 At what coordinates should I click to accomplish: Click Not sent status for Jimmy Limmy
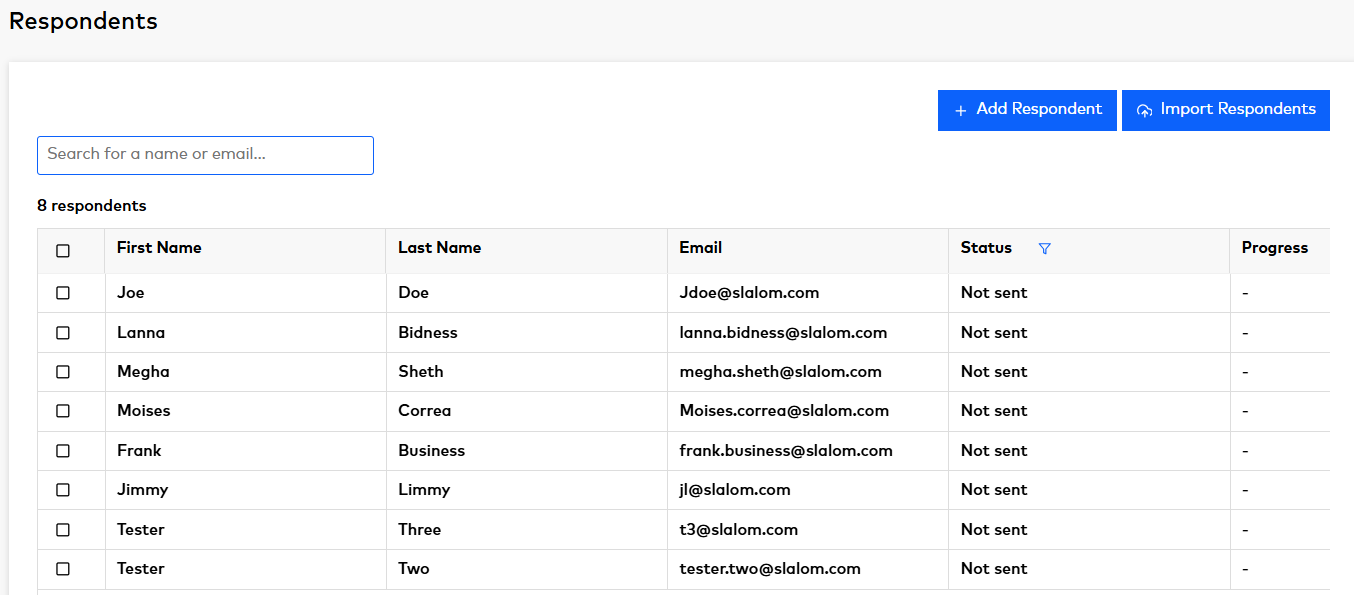[994, 490]
